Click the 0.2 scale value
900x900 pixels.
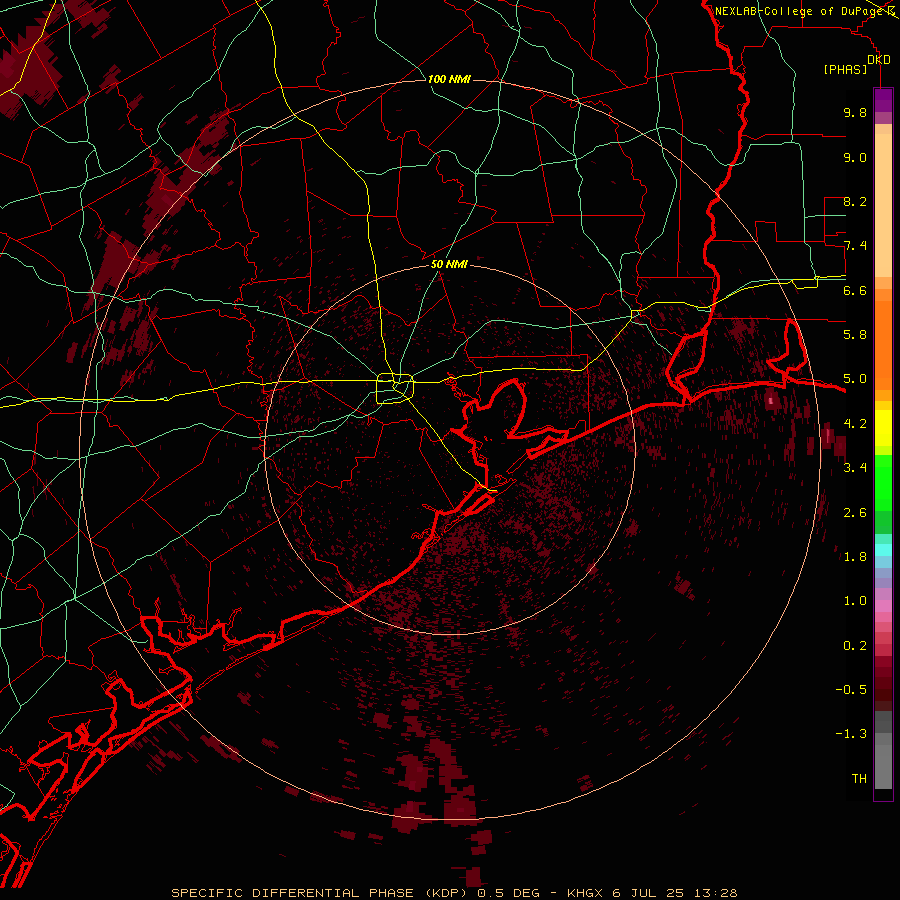coord(855,645)
